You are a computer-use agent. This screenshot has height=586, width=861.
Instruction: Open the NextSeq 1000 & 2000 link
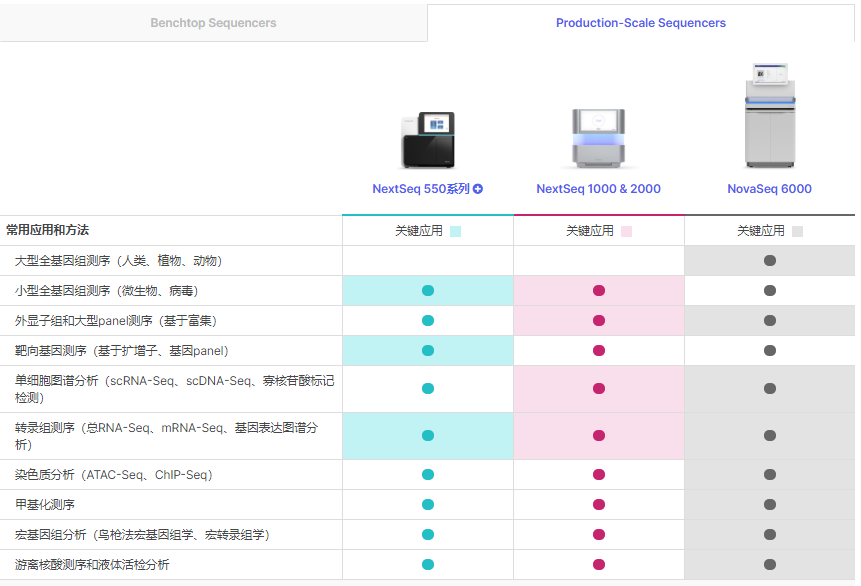(598, 189)
